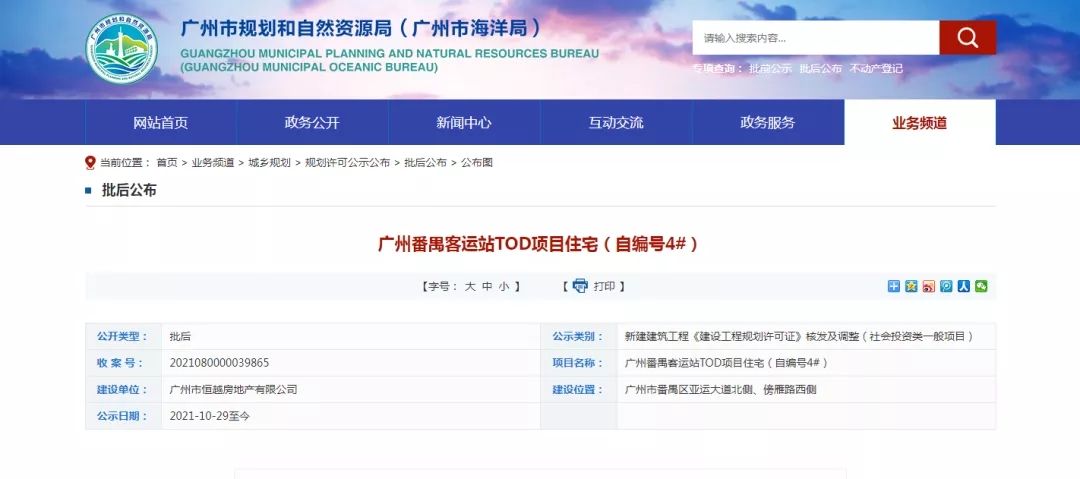1080x479 pixels.
Task: Click the blue plus share icon
Action: [894, 286]
